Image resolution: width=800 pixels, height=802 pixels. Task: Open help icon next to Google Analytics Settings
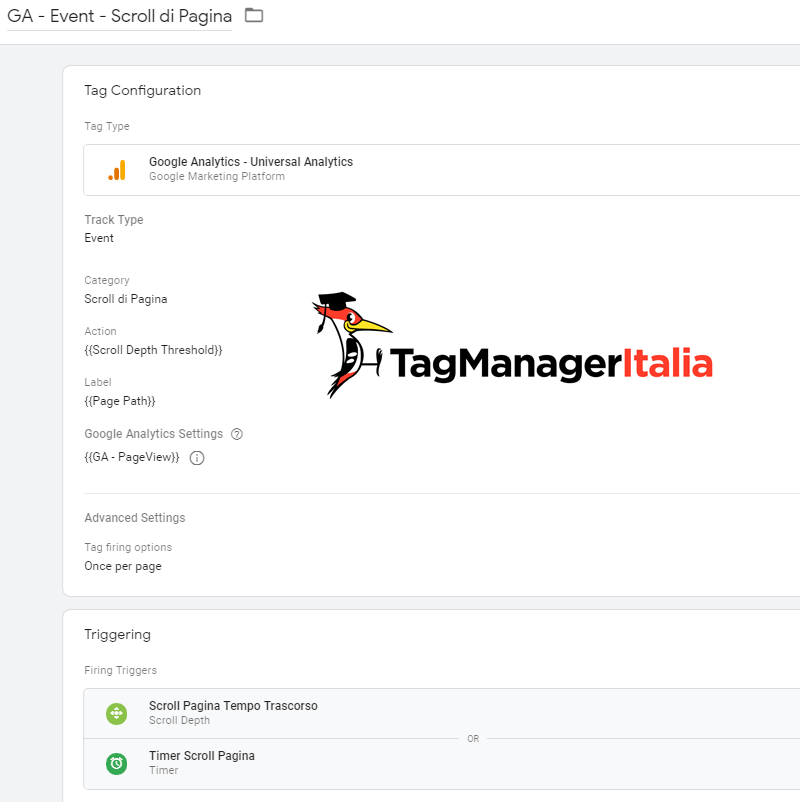coord(237,434)
